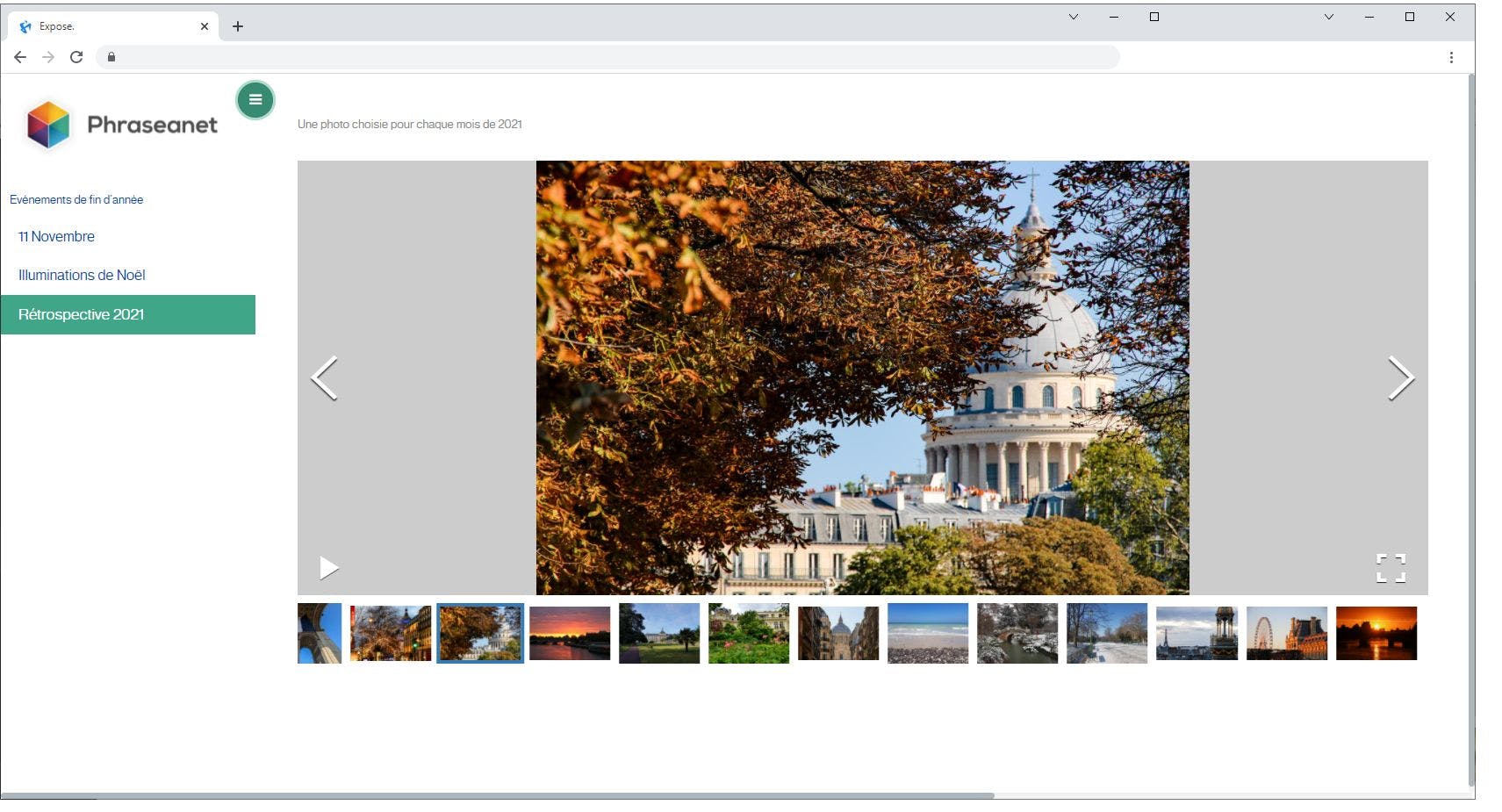The width and height of the screenshot is (1502, 812).
Task: Select the Ferris wheel thumbnail
Action: tap(1287, 633)
